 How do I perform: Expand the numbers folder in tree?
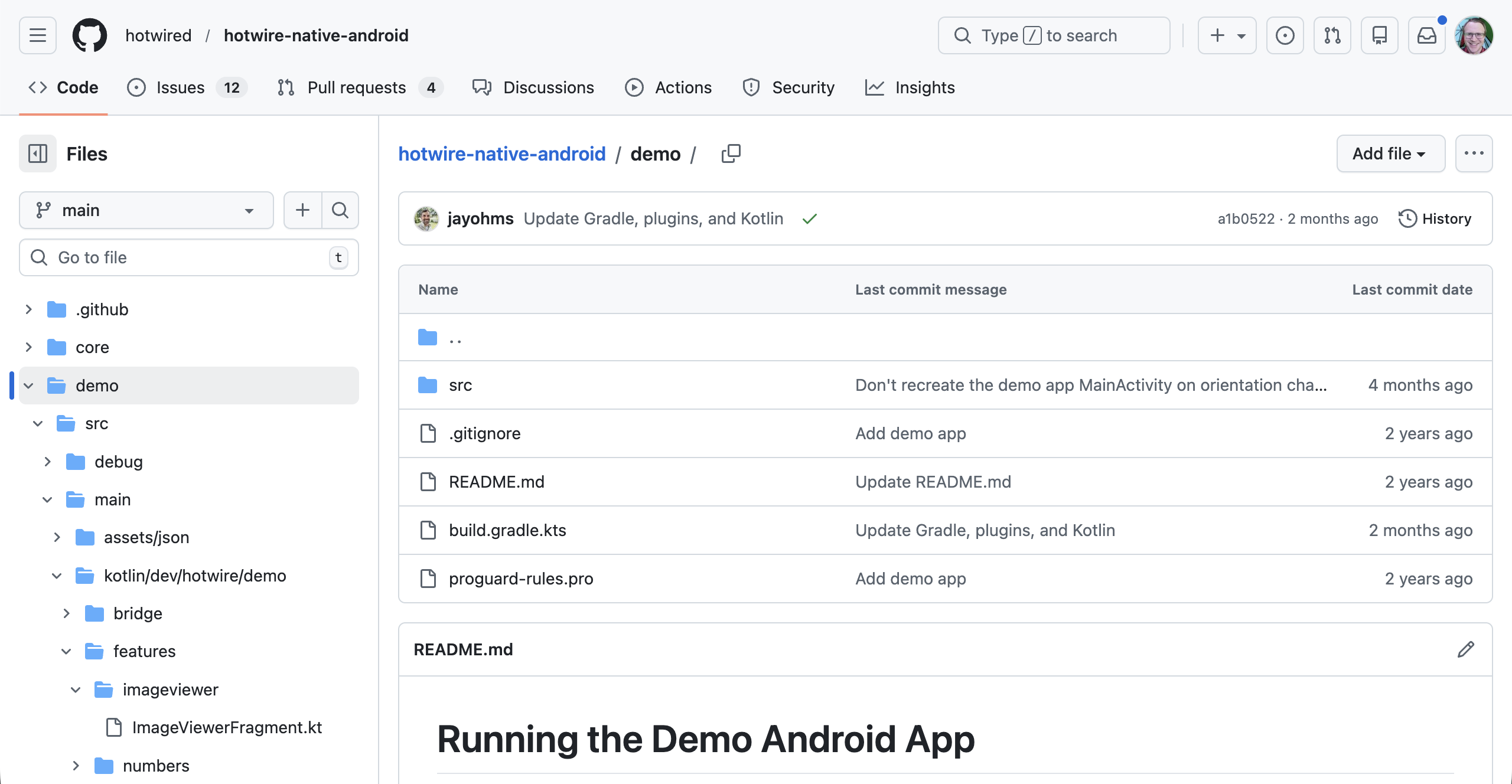click(x=76, y=766)
